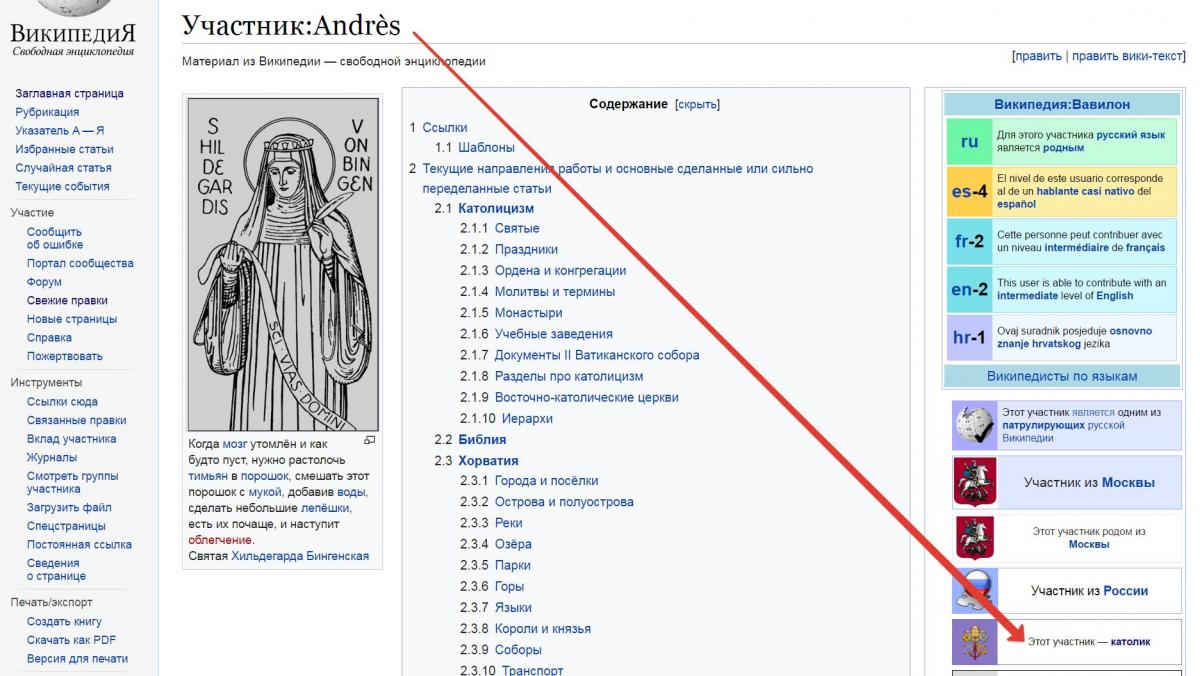Open Портал сообщества

[80, 263]
